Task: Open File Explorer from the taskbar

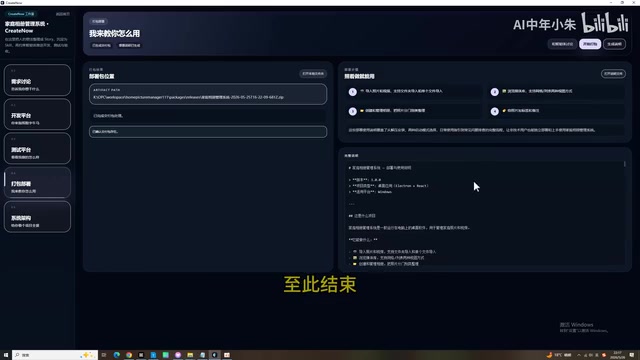Action: tap(190, 355)
